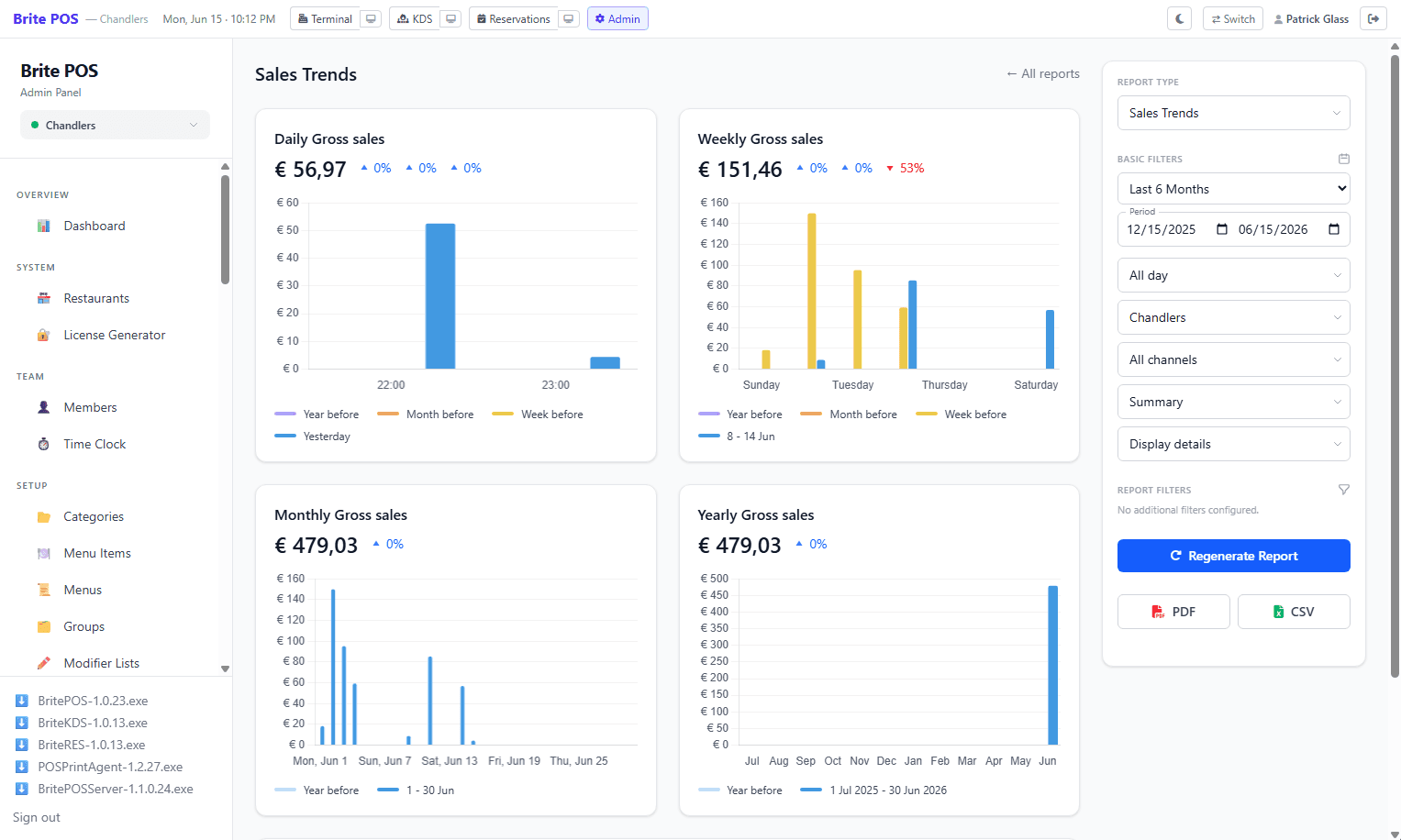Click the Groups folder icon
The width and height of the screenshot is (1401, 840).
pos(43,626)
